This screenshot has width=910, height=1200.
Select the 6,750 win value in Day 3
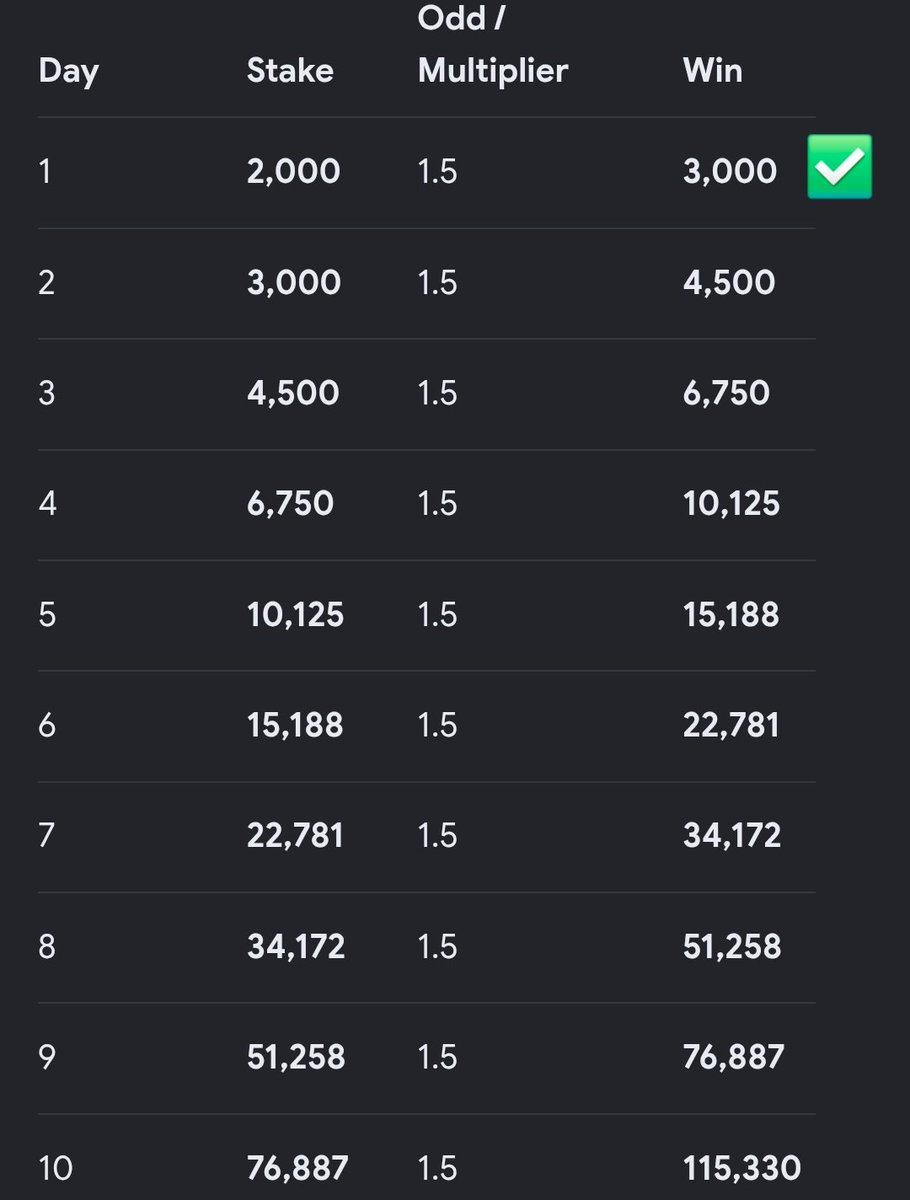tap(727, 393)
